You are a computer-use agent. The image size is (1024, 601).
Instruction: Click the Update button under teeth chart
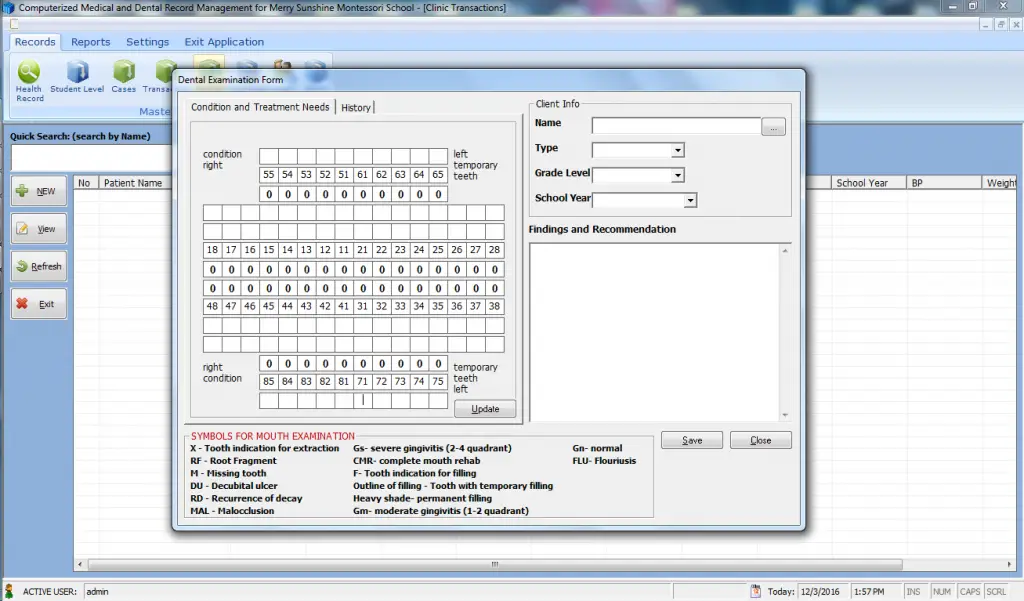point(485,408)
